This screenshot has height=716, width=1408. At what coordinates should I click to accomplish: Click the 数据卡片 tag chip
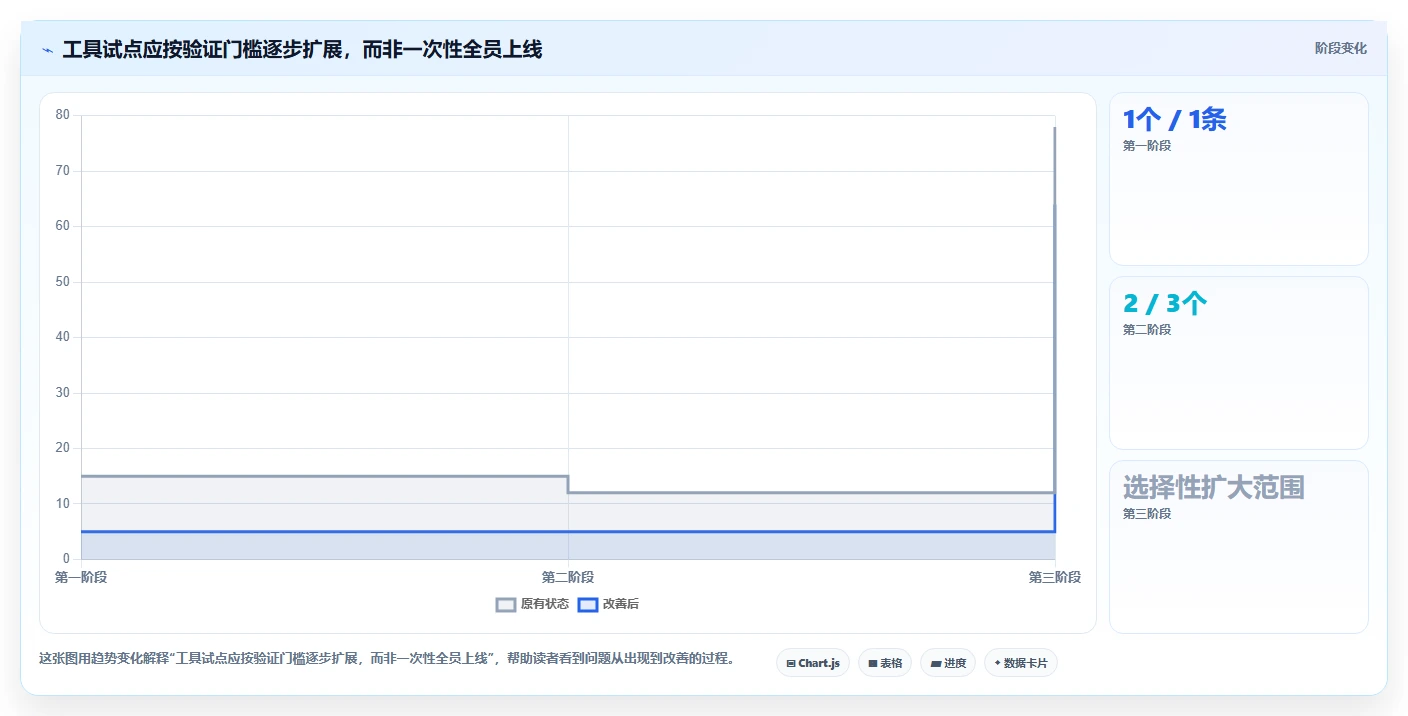click(1021, 663)
